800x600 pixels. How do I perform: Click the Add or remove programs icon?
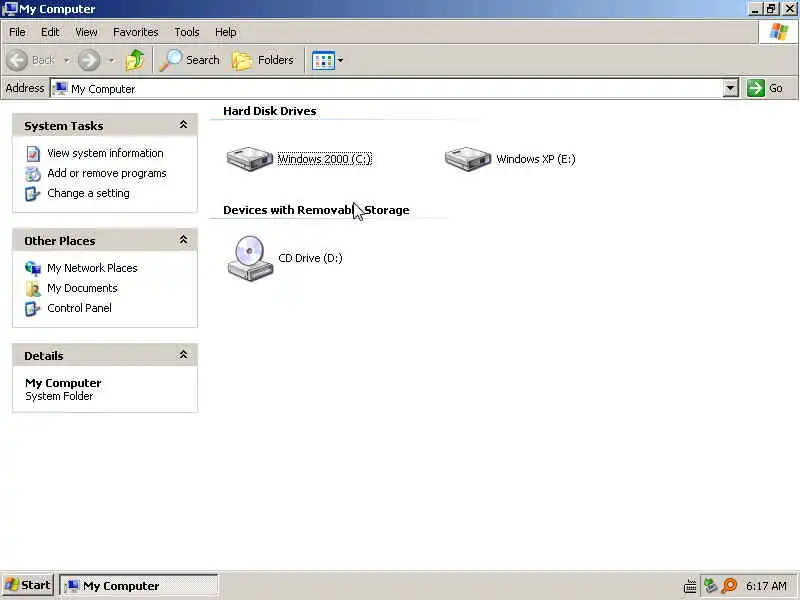tap(33, 173)
